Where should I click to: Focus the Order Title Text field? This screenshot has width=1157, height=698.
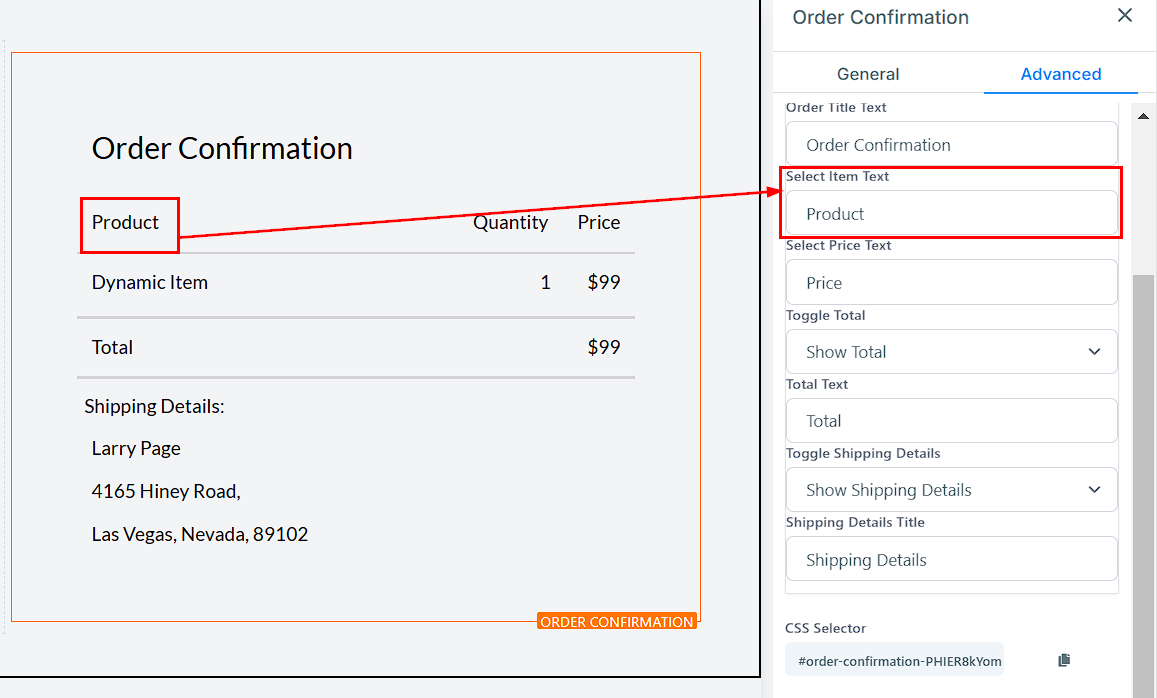[951, 145]
